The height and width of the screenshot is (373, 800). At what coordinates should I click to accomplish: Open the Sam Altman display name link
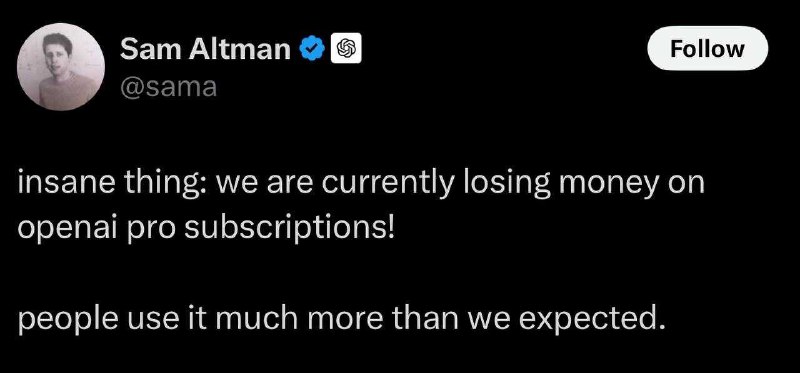click(205, 49)
